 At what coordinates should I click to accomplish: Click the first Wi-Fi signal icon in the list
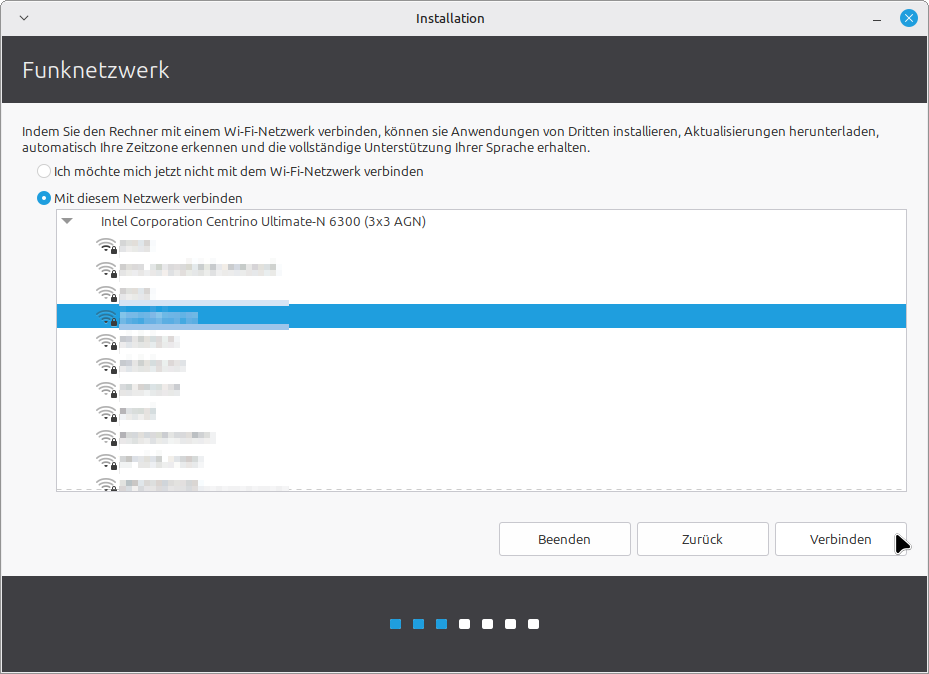tap(106, 245)
